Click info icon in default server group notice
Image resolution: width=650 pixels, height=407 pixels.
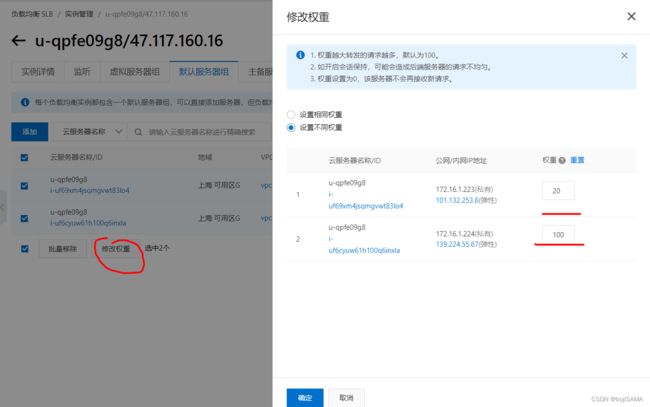[25, 102]
